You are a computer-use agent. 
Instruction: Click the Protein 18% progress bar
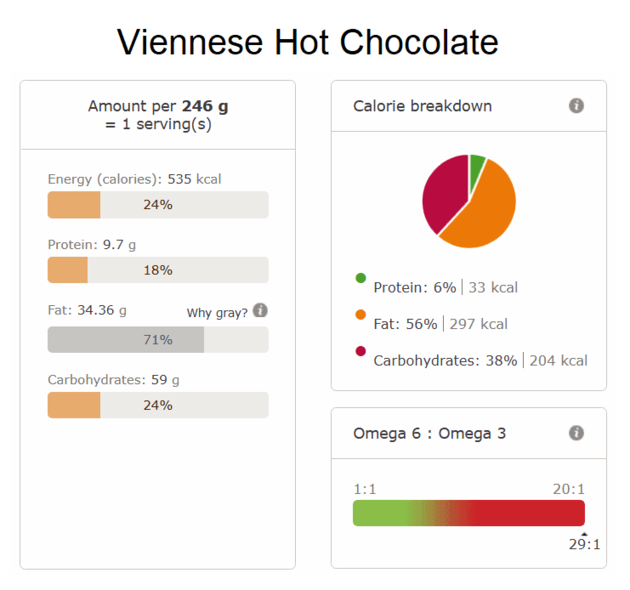(158, 270)
